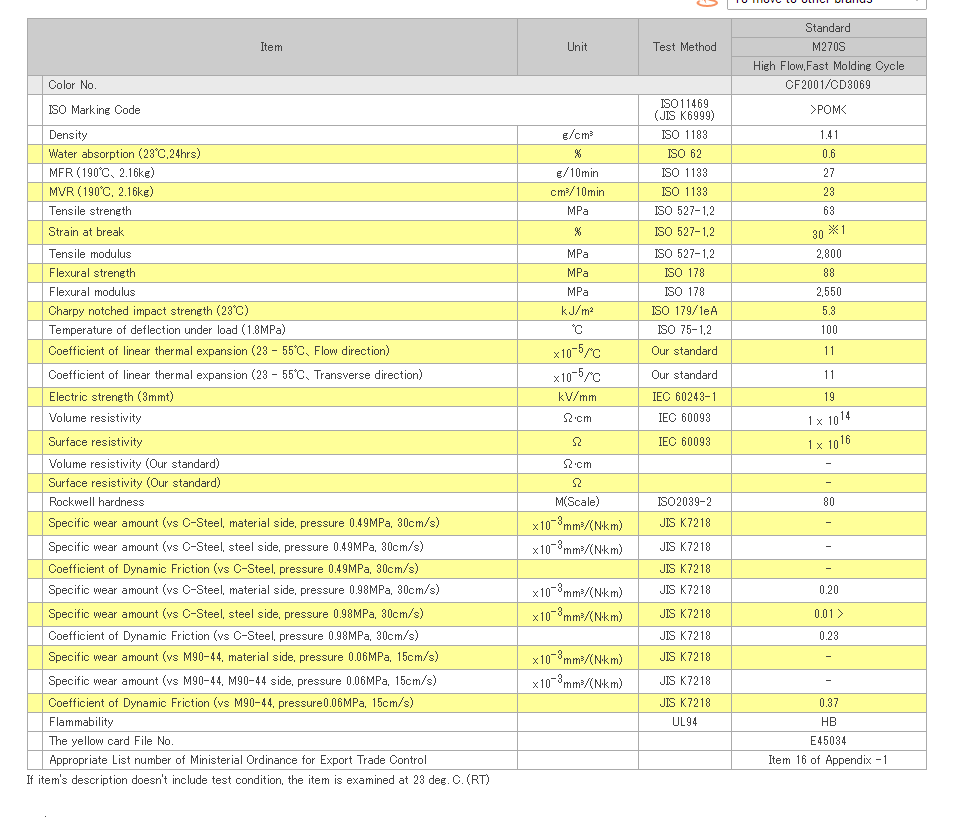The height and width of the screenshot is (817, 969).
Task: Click the "ISO11469 (JIS K6999)" test method cell
Action: (x=685, y=110)
